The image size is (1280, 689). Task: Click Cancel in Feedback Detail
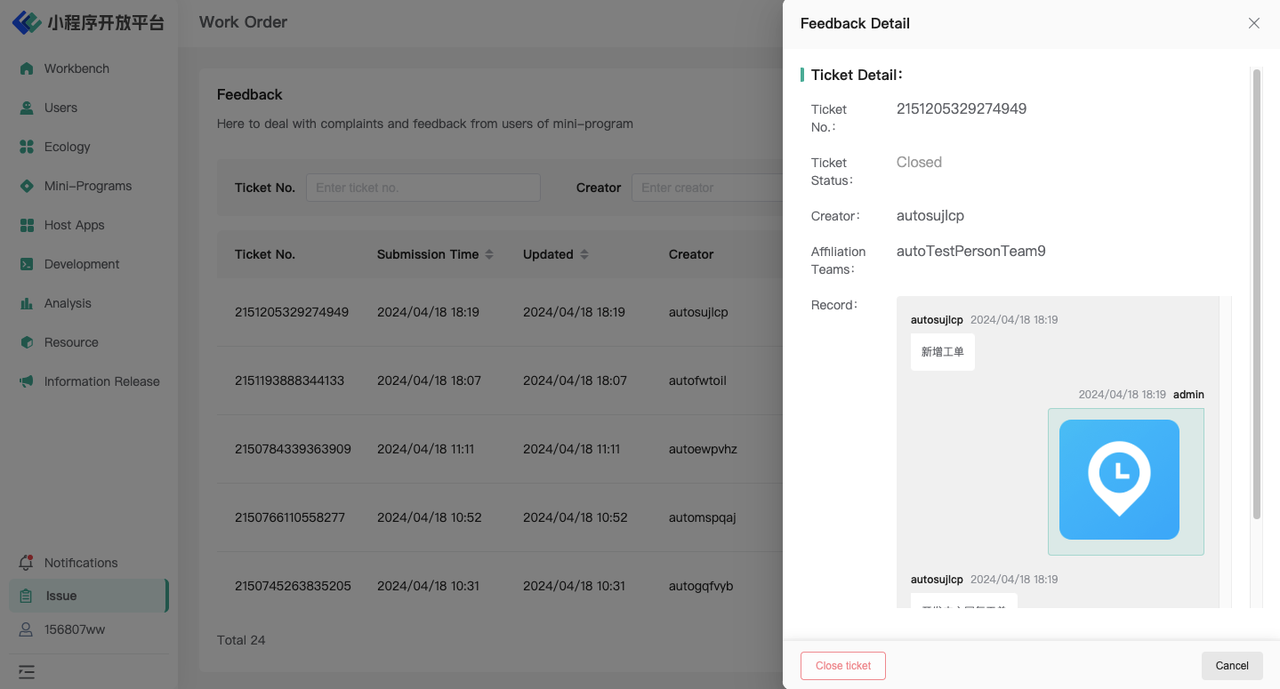[x=1232, y=666]
